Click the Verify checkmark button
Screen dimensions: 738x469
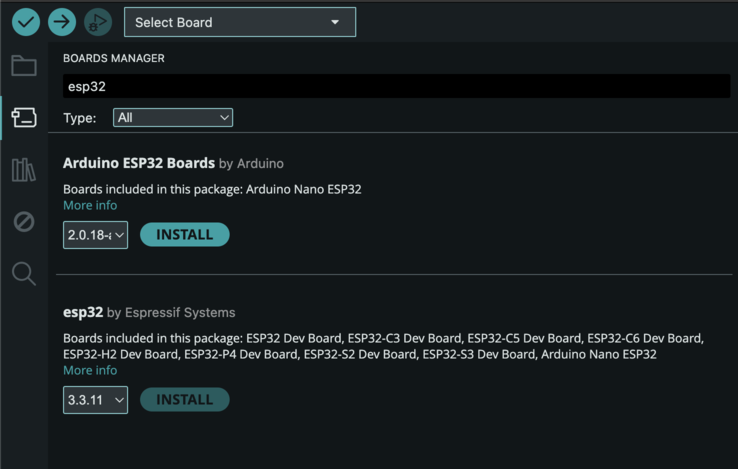click(26, 22)
